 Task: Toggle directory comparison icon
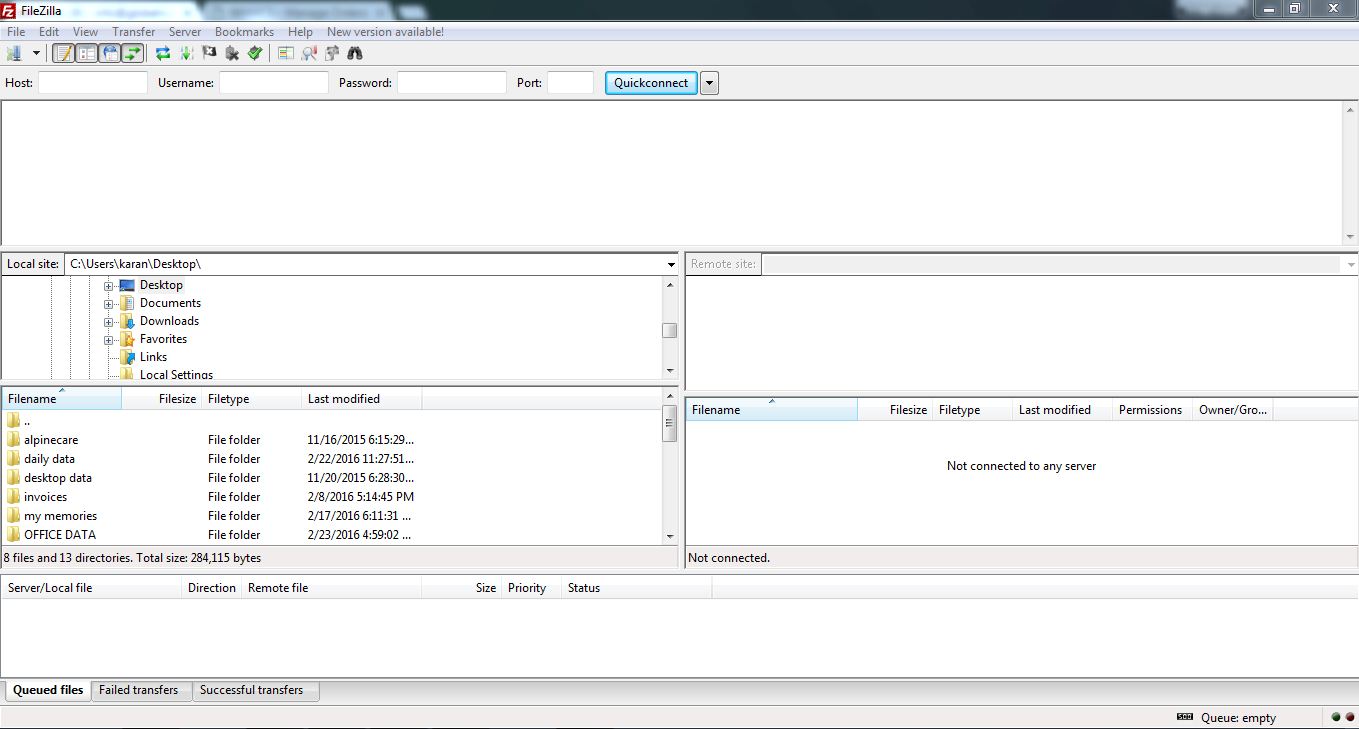click(x=309, y=53)
